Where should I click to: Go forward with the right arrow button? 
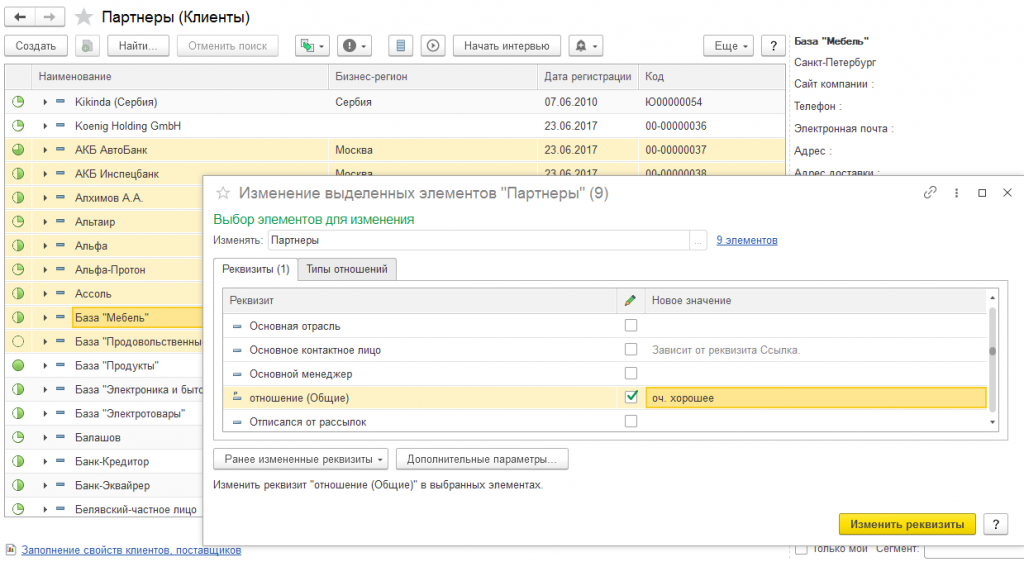(50, 17)
